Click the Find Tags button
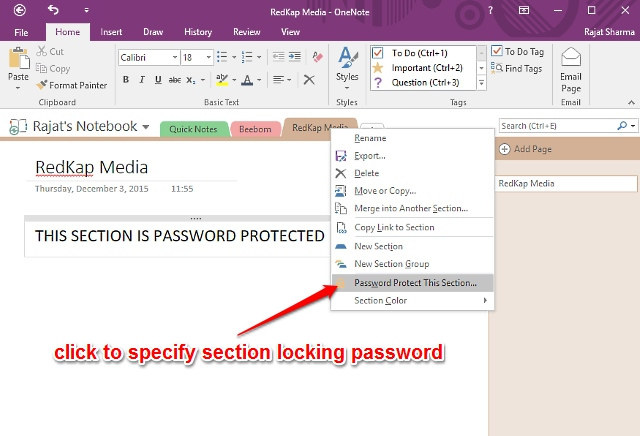This screenshot has height=436, width=640. pos(517,69)
